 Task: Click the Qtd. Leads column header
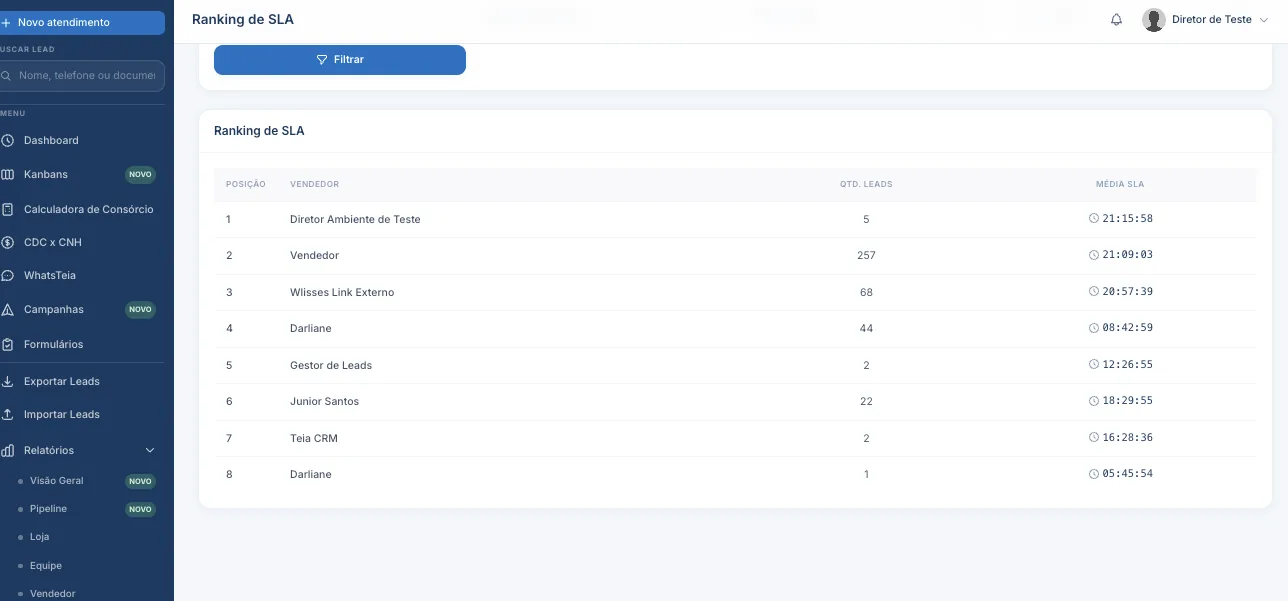[866, 185]
